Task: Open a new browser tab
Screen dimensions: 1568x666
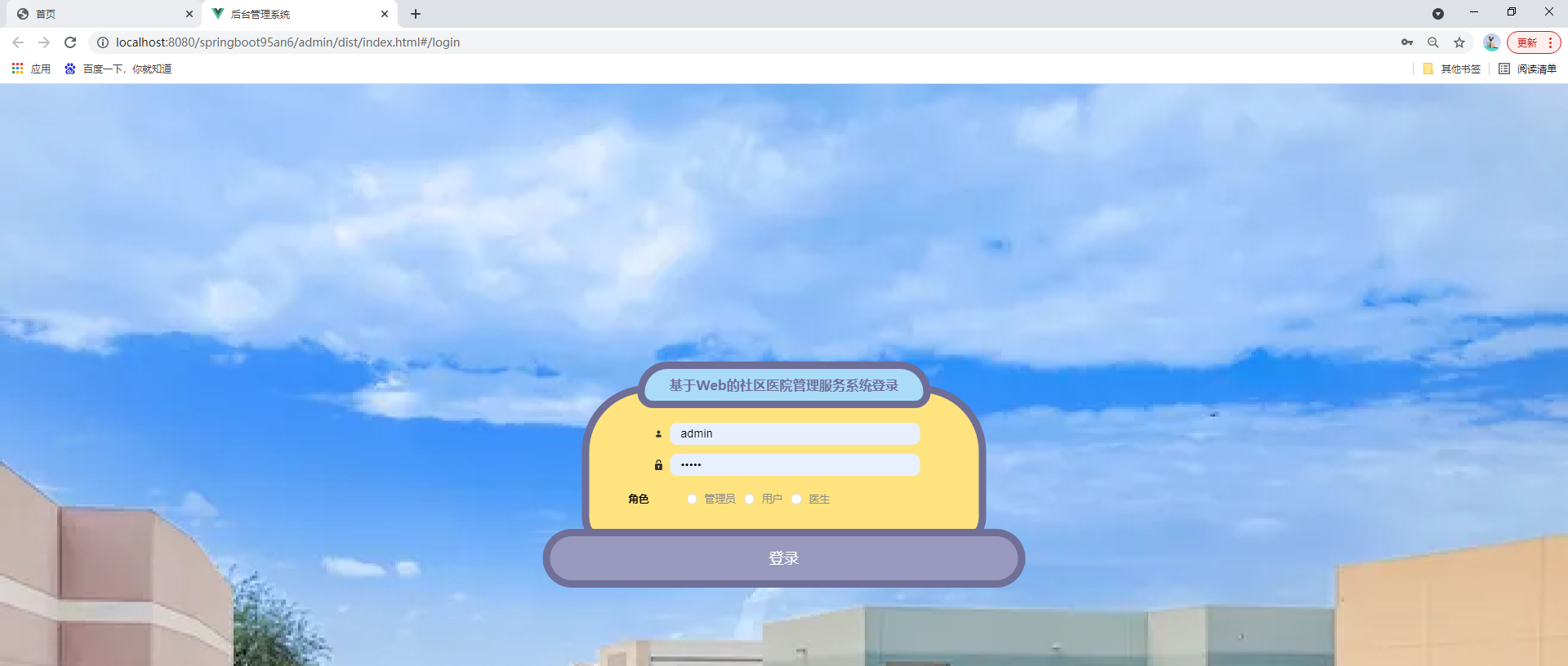Action: 416,14
